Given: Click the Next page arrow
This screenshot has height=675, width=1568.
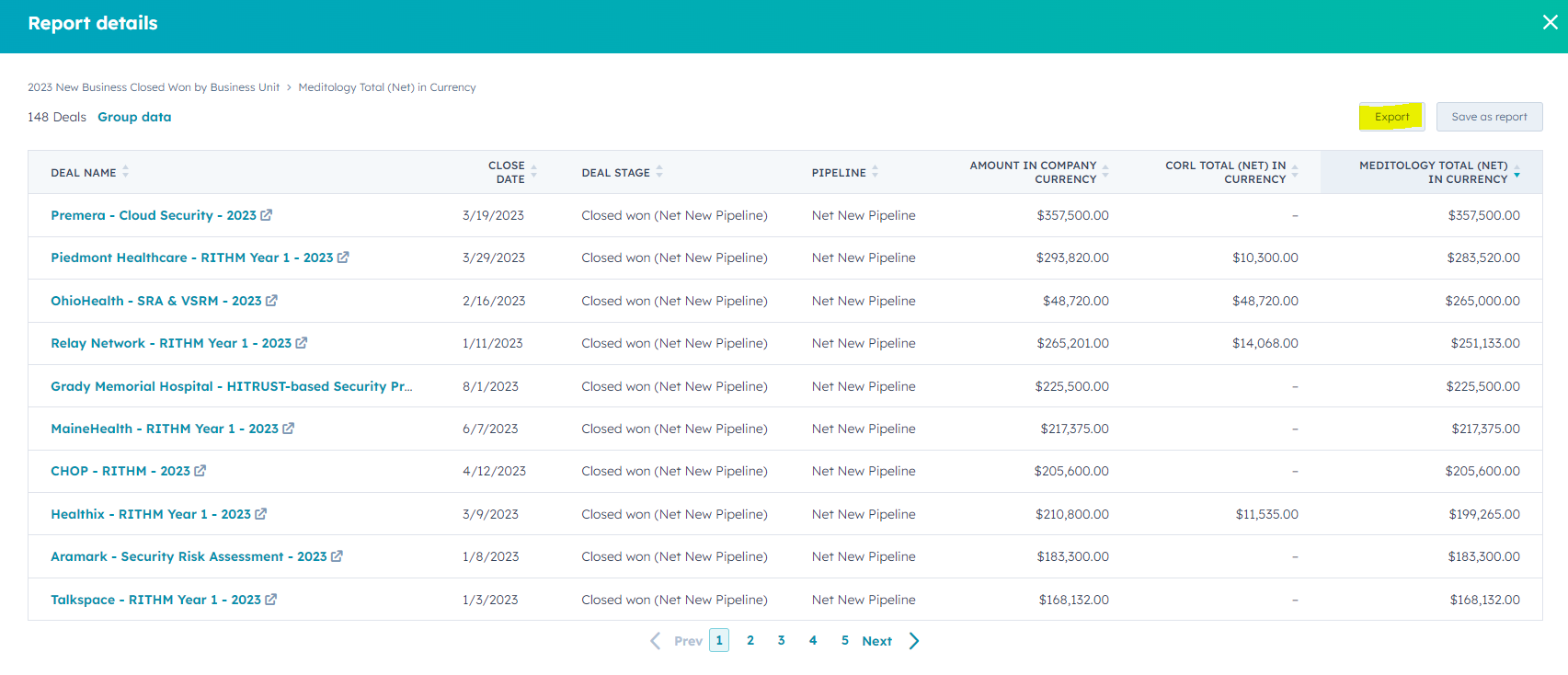Looking at the screenshot, I should tap(913, 641).
